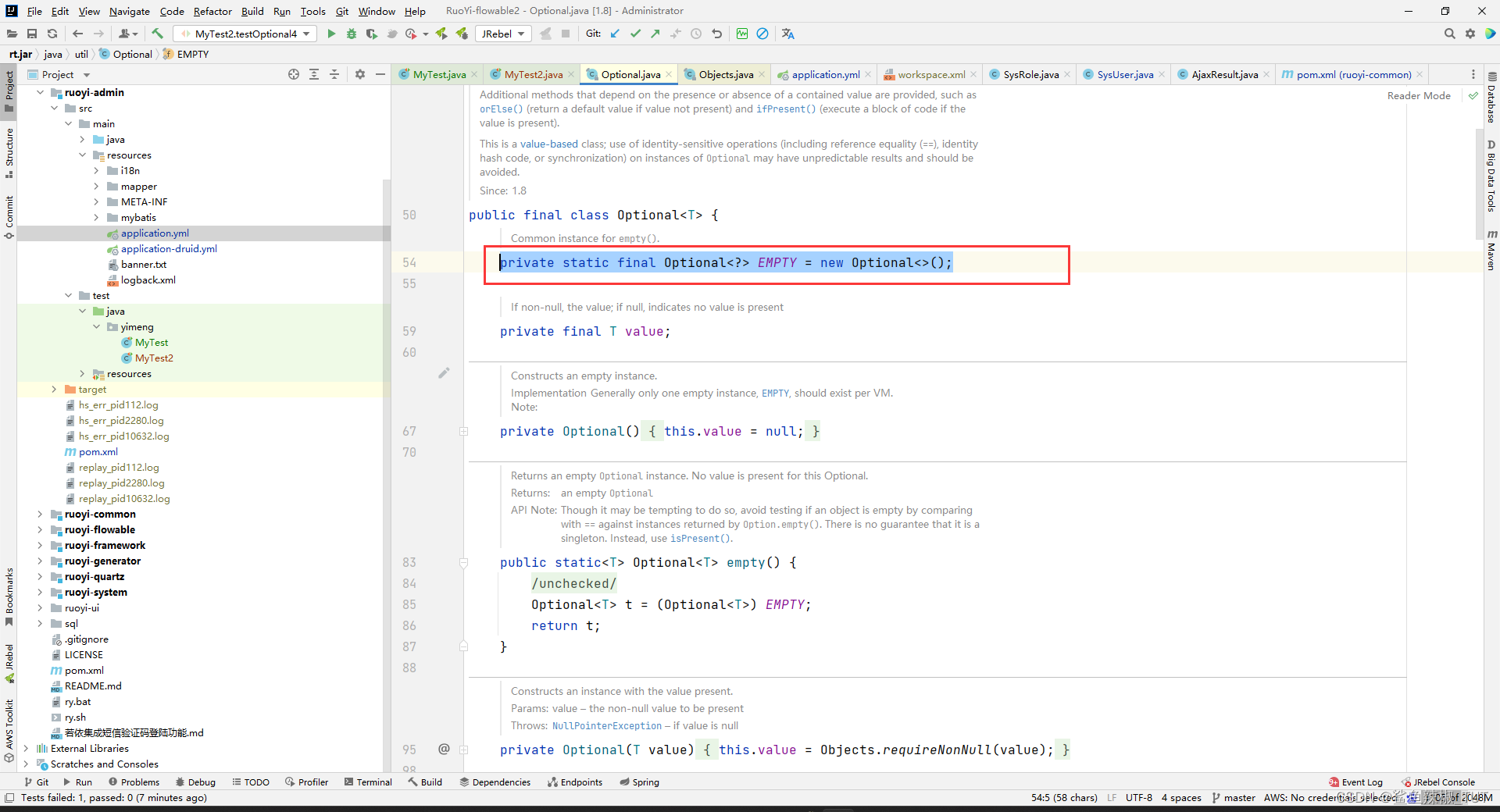
Task: Toggle the Bookmarks tool window
Action: tap(9, 597)
